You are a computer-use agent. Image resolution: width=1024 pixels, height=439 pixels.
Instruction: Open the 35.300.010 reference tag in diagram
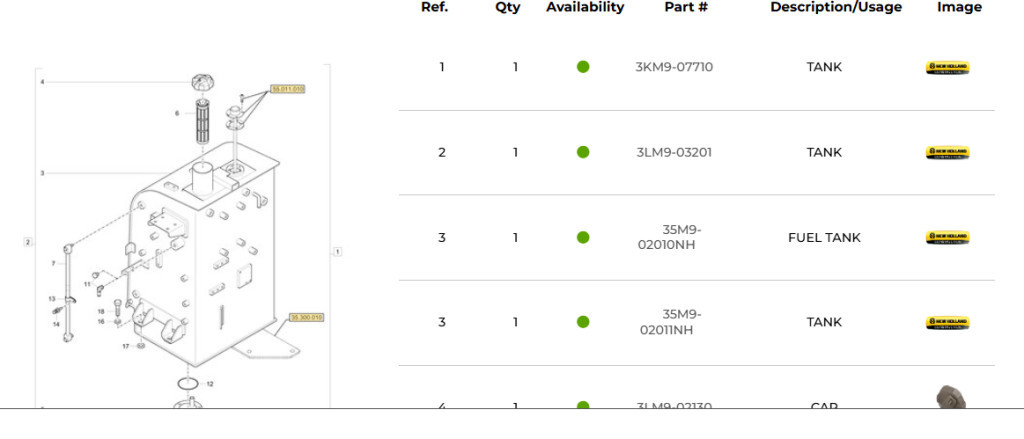(x=306, y=317)
